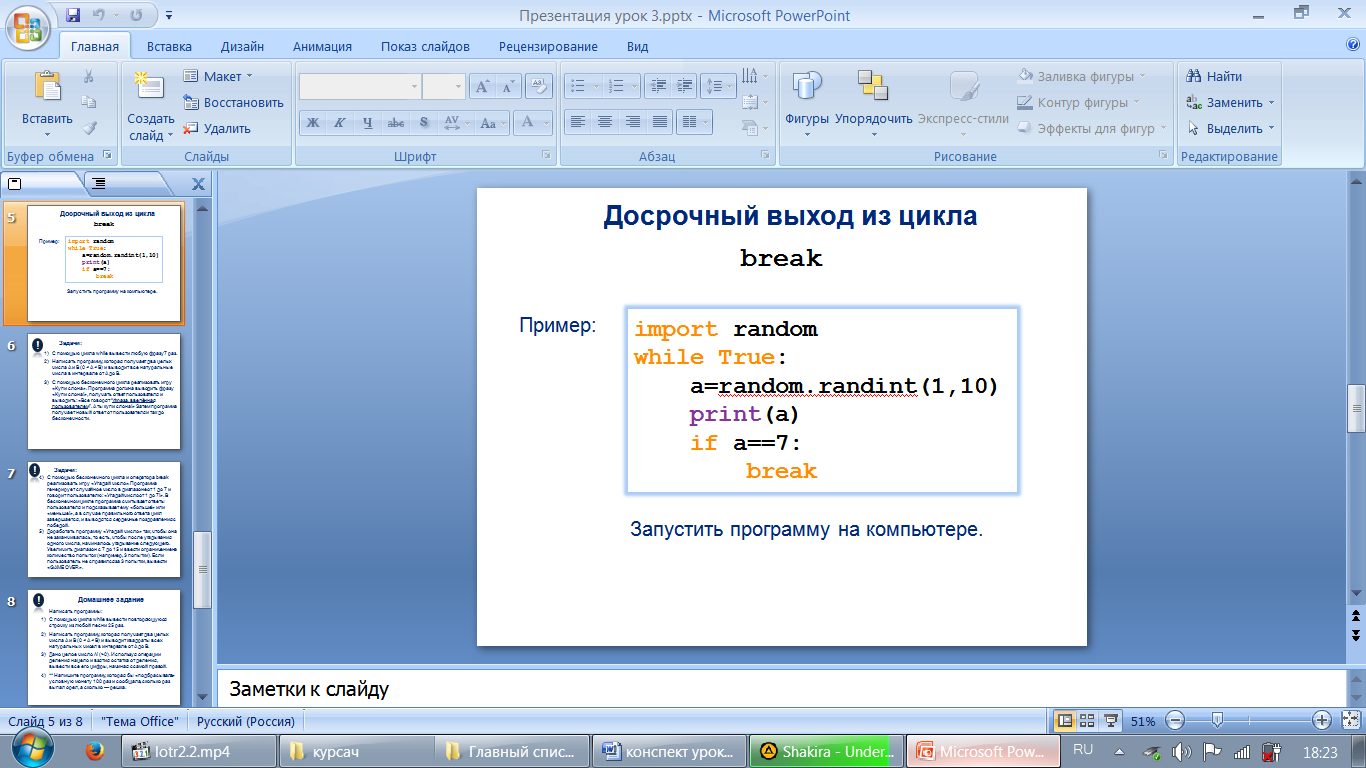Open the Рецензирование ribbon tab

pyautogui.click(x=548, y=46)
